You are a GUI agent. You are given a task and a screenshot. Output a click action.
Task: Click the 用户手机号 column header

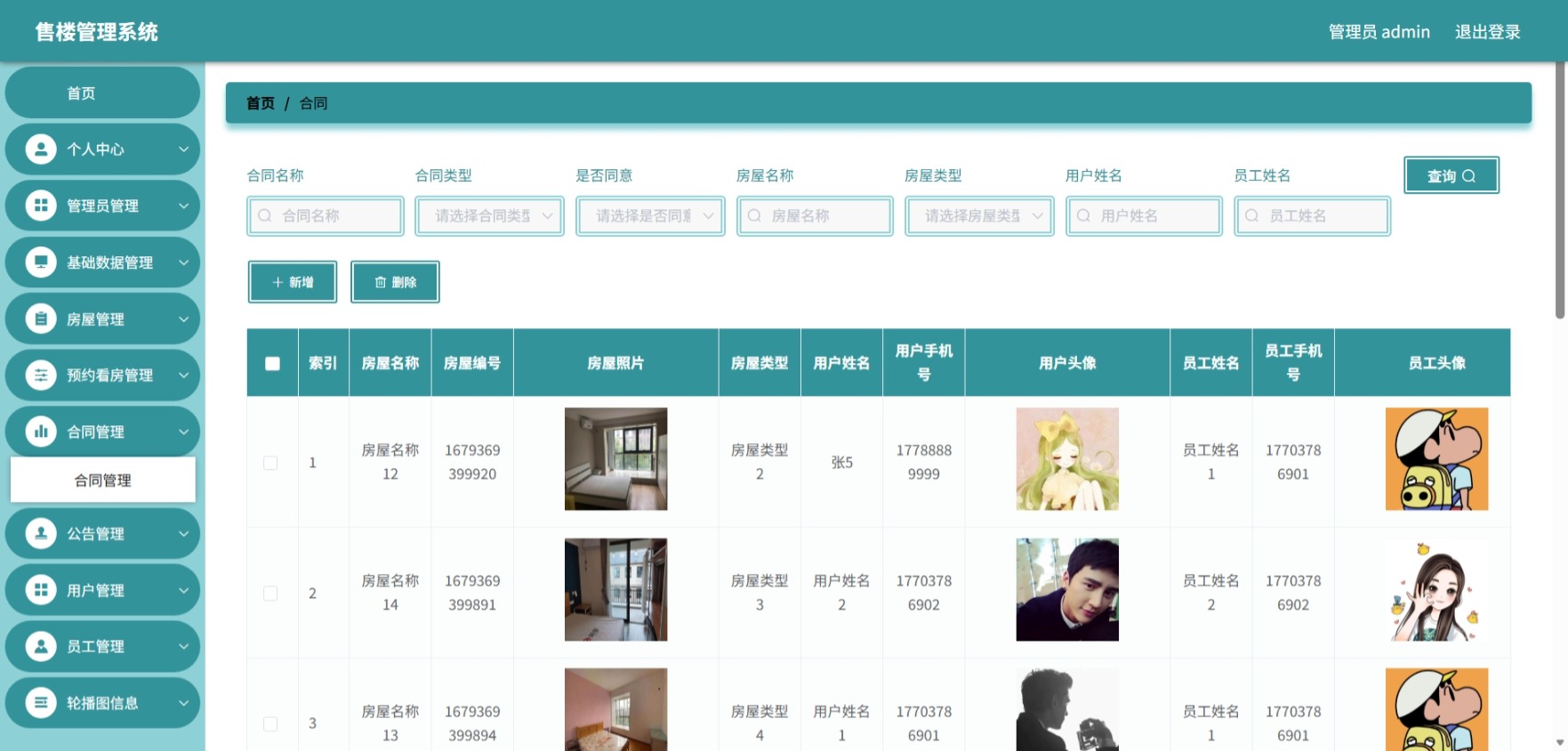[x=924, y=363]
